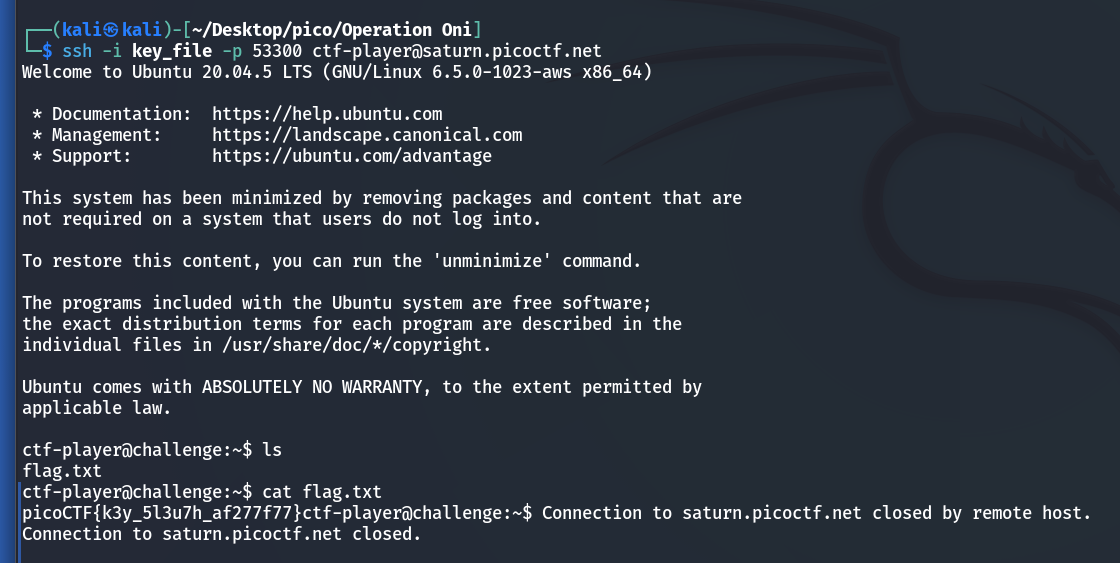The width and height of the screenshot is (1120, 563).
Task: Click the ls command at the prompt
Action: [x=271, y=450]
